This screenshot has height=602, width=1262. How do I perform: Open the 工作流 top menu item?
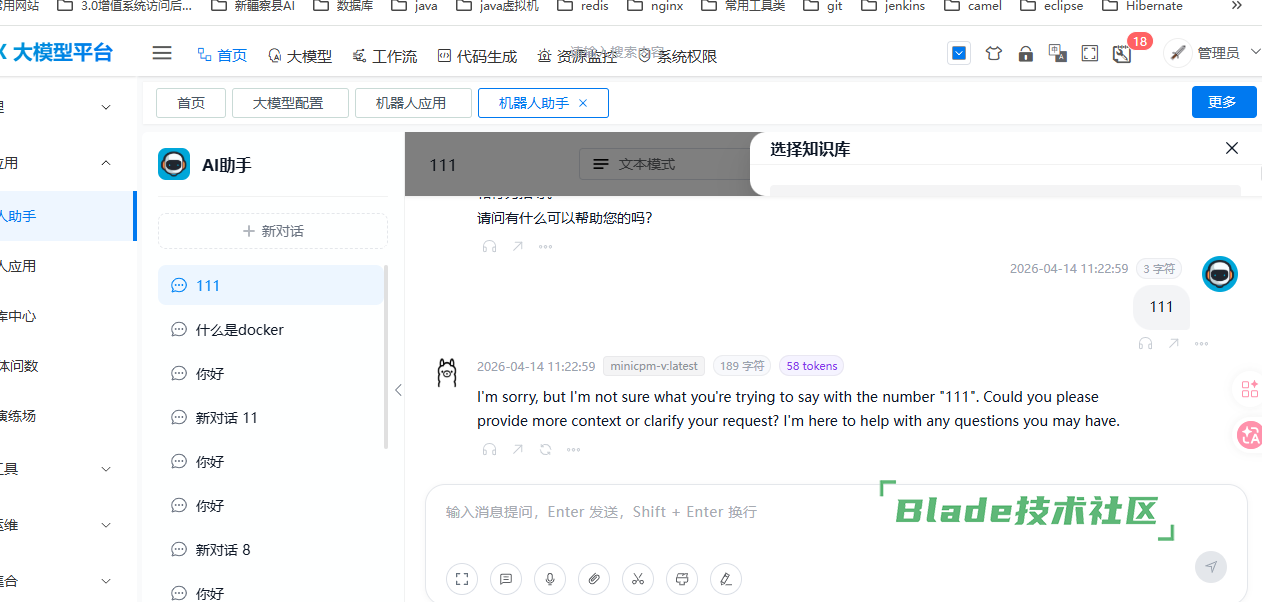tap(384, 56)
